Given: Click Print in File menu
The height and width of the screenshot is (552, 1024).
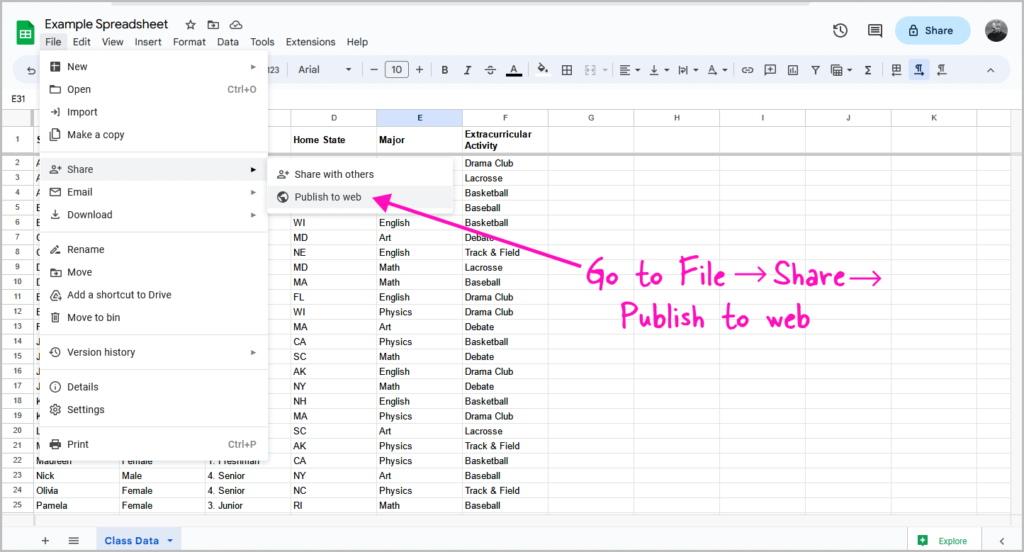Looking at the screenshot, I should [153, 444].
